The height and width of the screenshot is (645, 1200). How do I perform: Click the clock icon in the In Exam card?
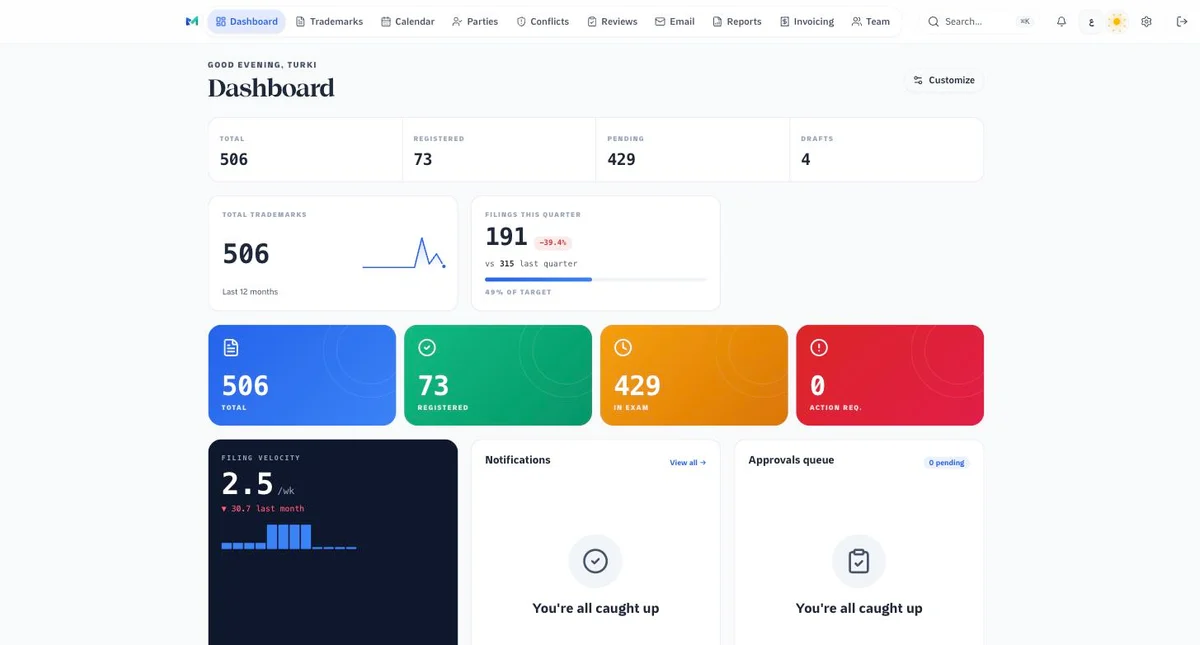click(623, 347)
